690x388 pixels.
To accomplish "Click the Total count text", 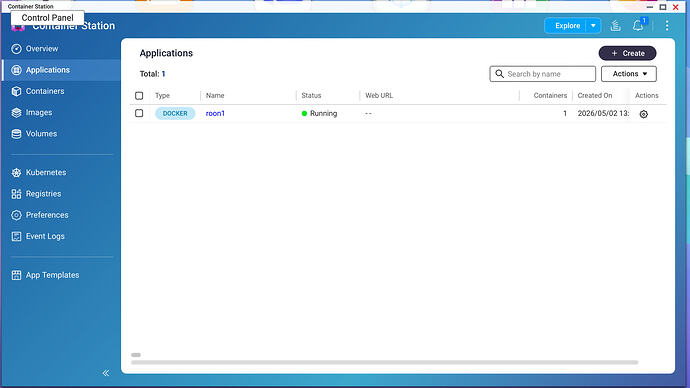I will coord(152,74).
